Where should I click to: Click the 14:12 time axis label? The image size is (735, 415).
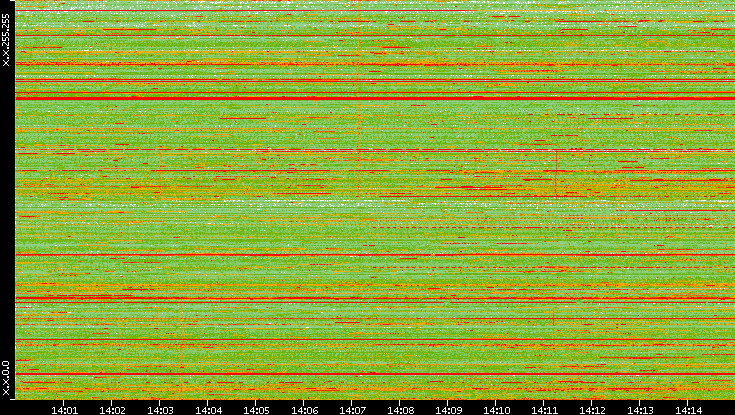tap(592, 410)
